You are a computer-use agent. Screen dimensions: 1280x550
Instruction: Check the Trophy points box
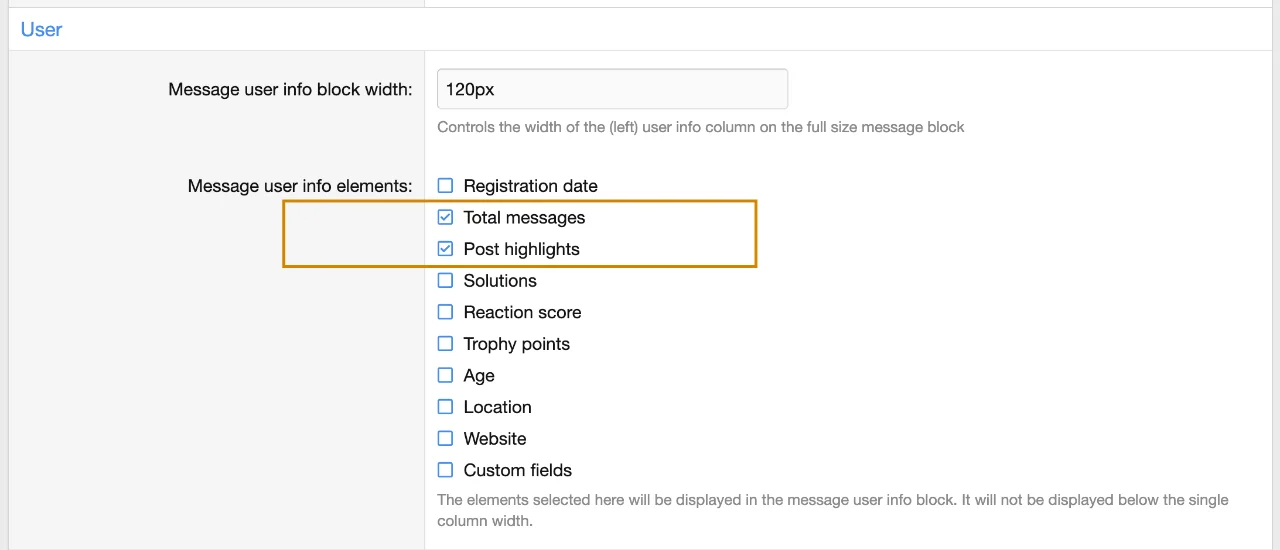click(x=446, y=344)
